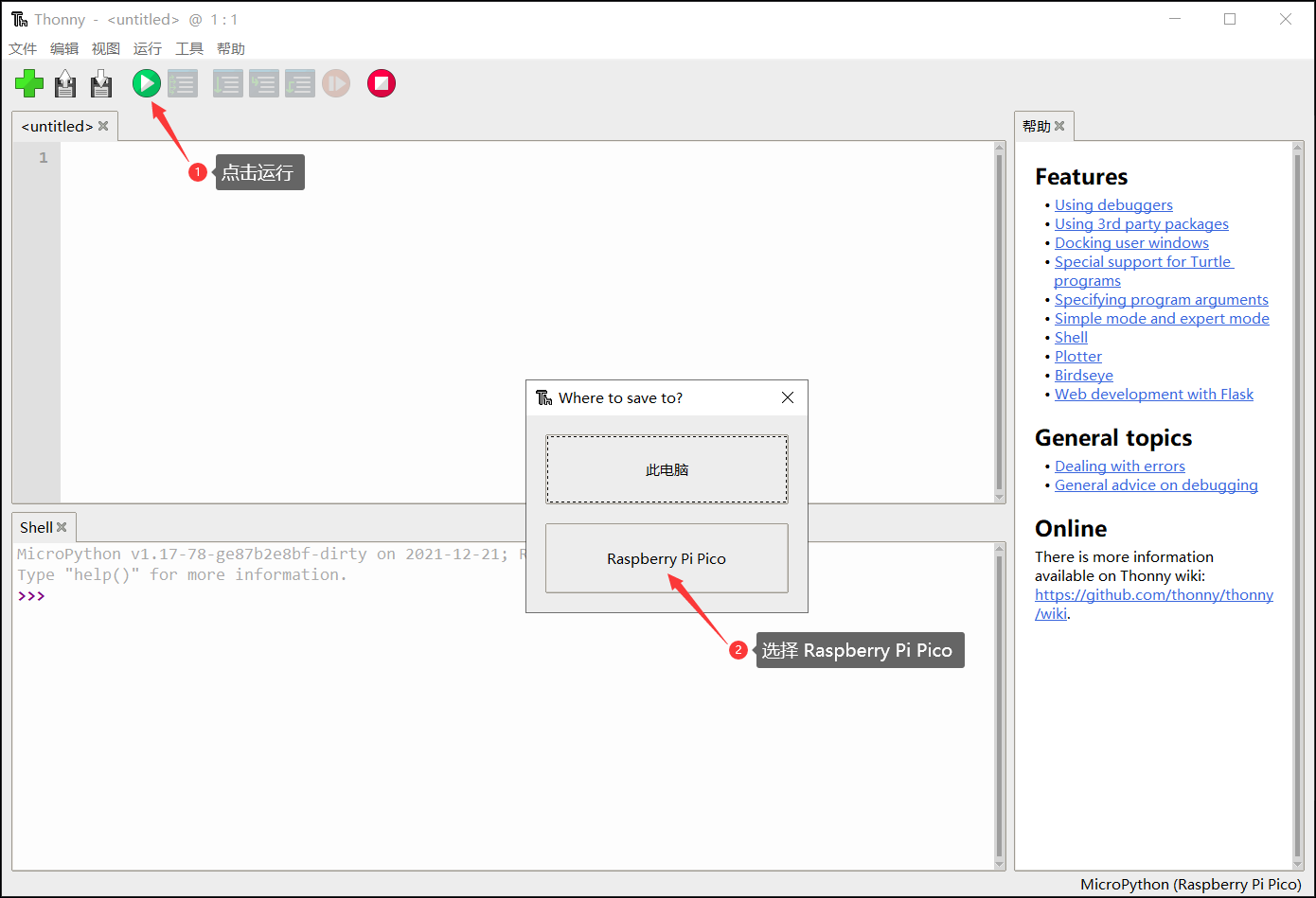
Task: Click the General topics heading
Action: pos(1113,438)
